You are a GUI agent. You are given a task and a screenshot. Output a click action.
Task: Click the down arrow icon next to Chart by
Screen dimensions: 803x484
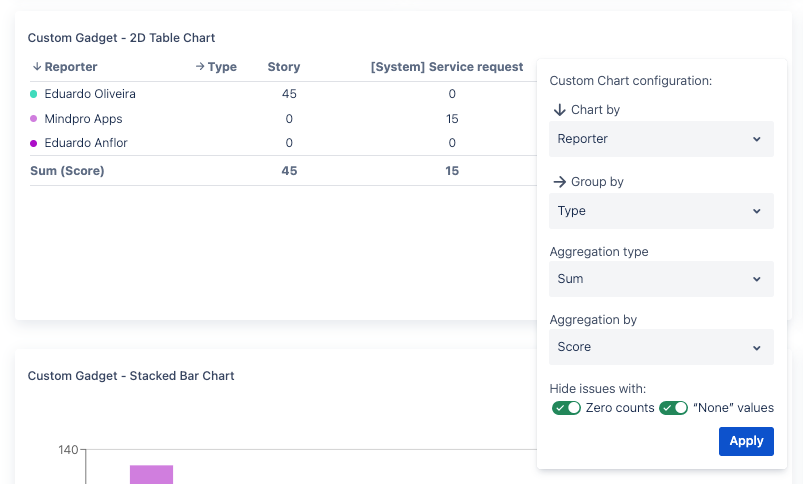(x=559, y=110)
